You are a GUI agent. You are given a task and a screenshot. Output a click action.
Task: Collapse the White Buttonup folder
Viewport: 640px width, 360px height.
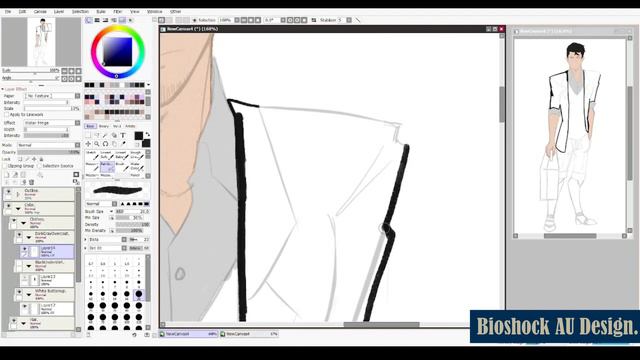coord(29,295)
